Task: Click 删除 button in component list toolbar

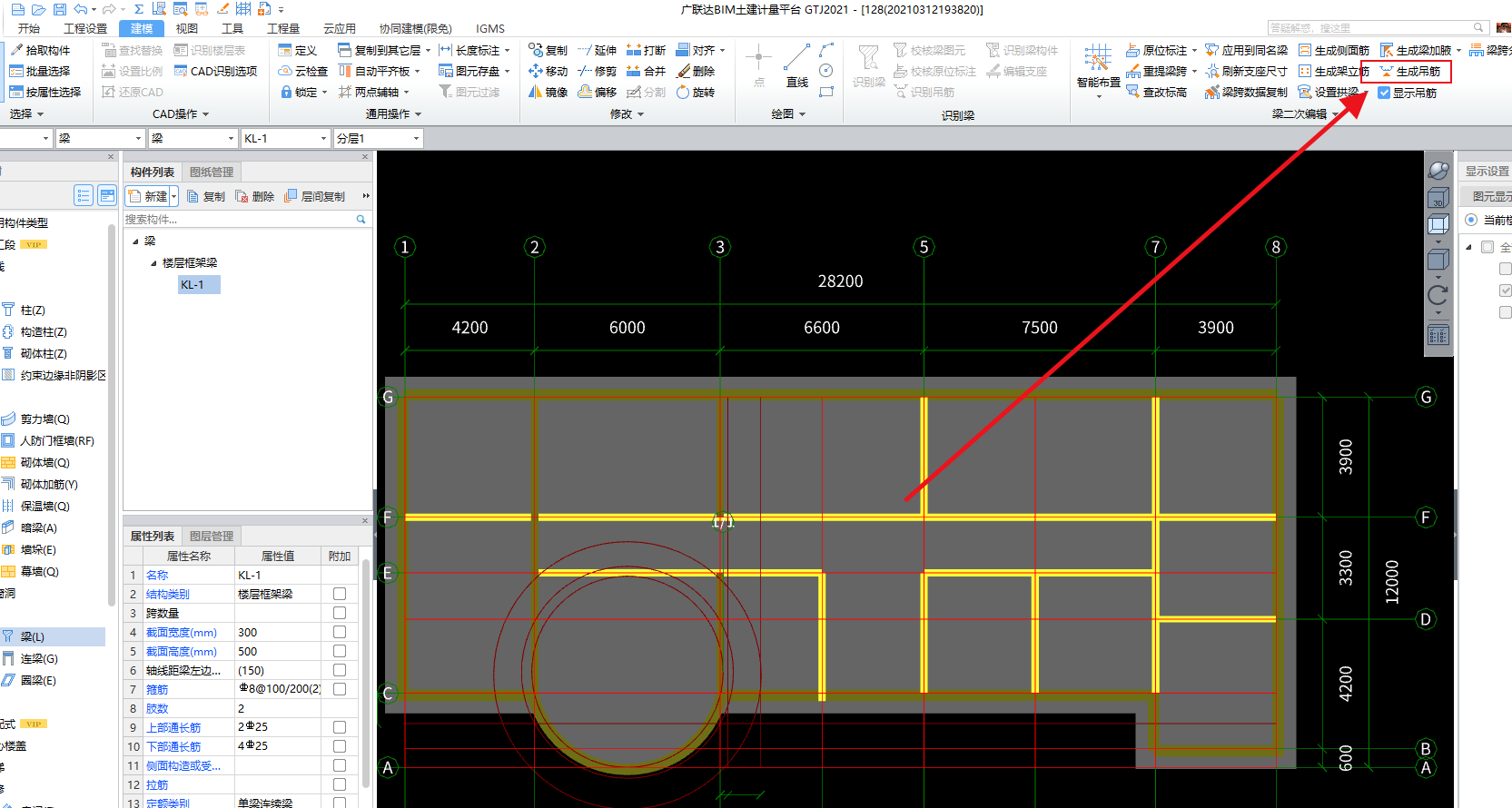Action: click(255, 196)
